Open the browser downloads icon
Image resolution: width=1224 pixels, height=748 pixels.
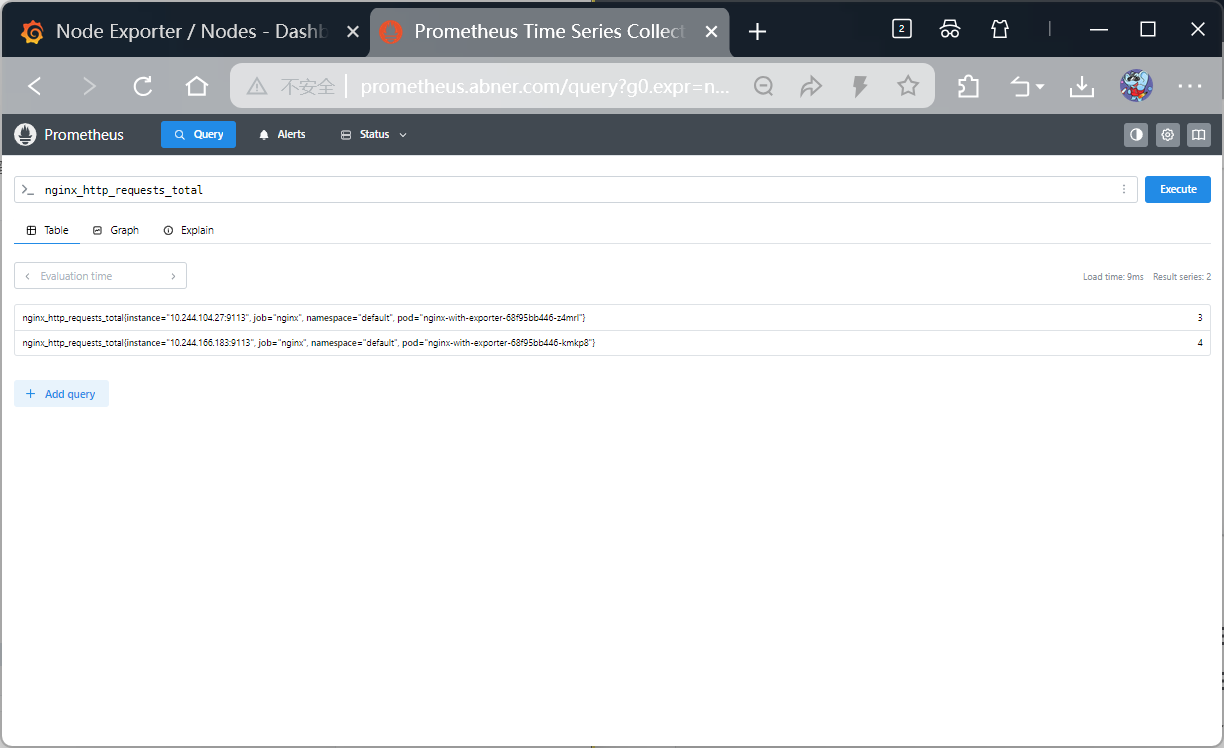coord(1082,87)
